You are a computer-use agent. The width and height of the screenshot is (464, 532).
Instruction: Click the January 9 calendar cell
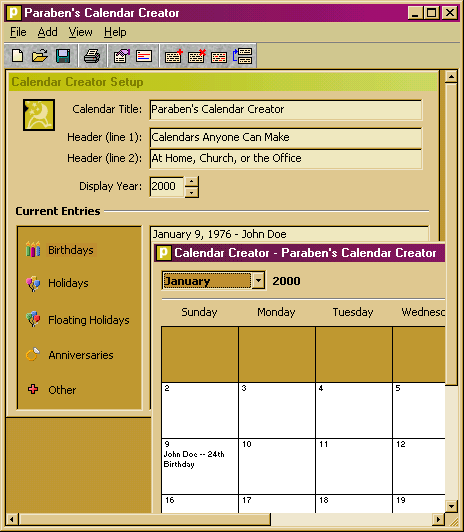(200, 466)
